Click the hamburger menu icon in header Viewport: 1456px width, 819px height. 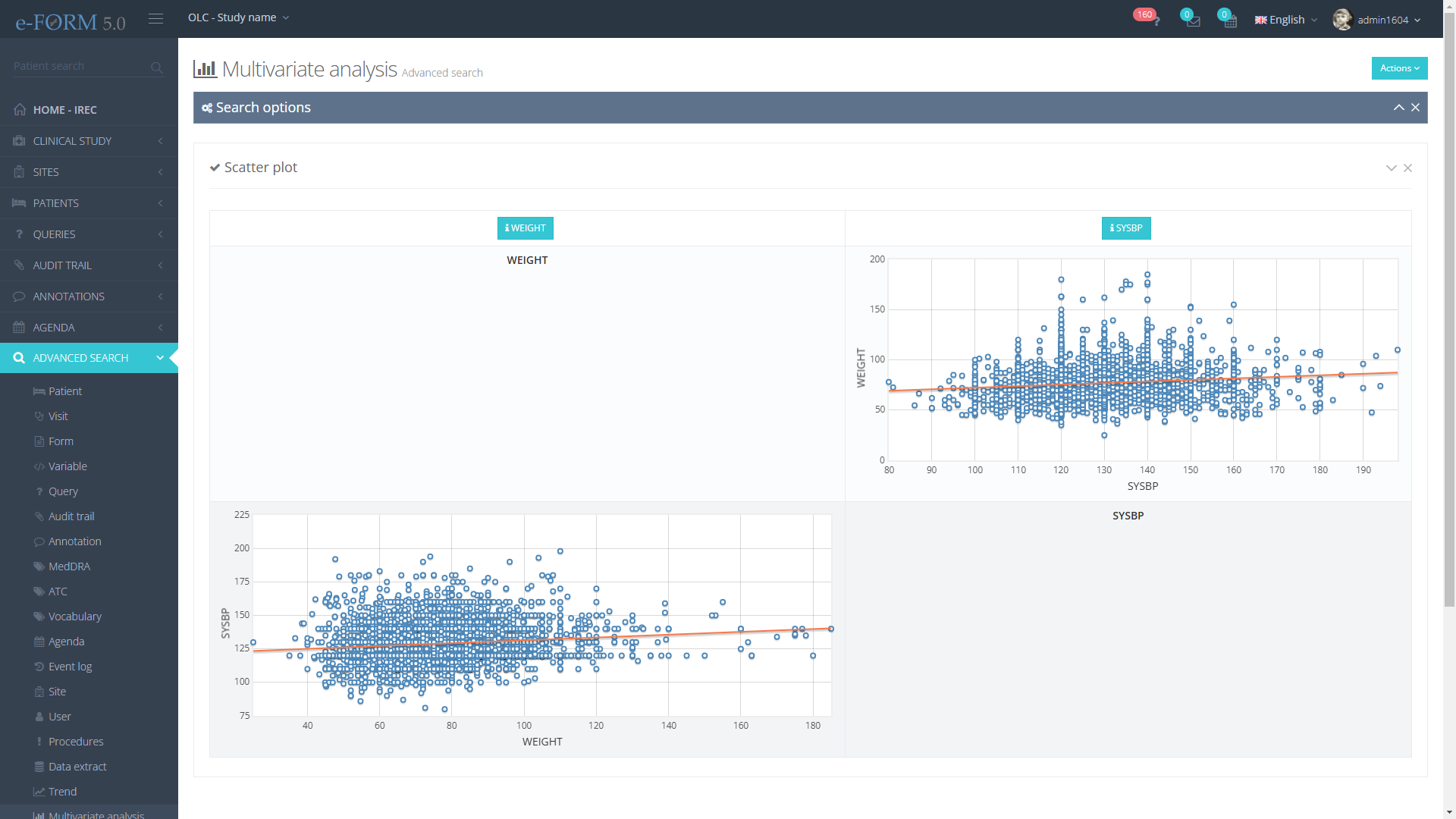155,18
